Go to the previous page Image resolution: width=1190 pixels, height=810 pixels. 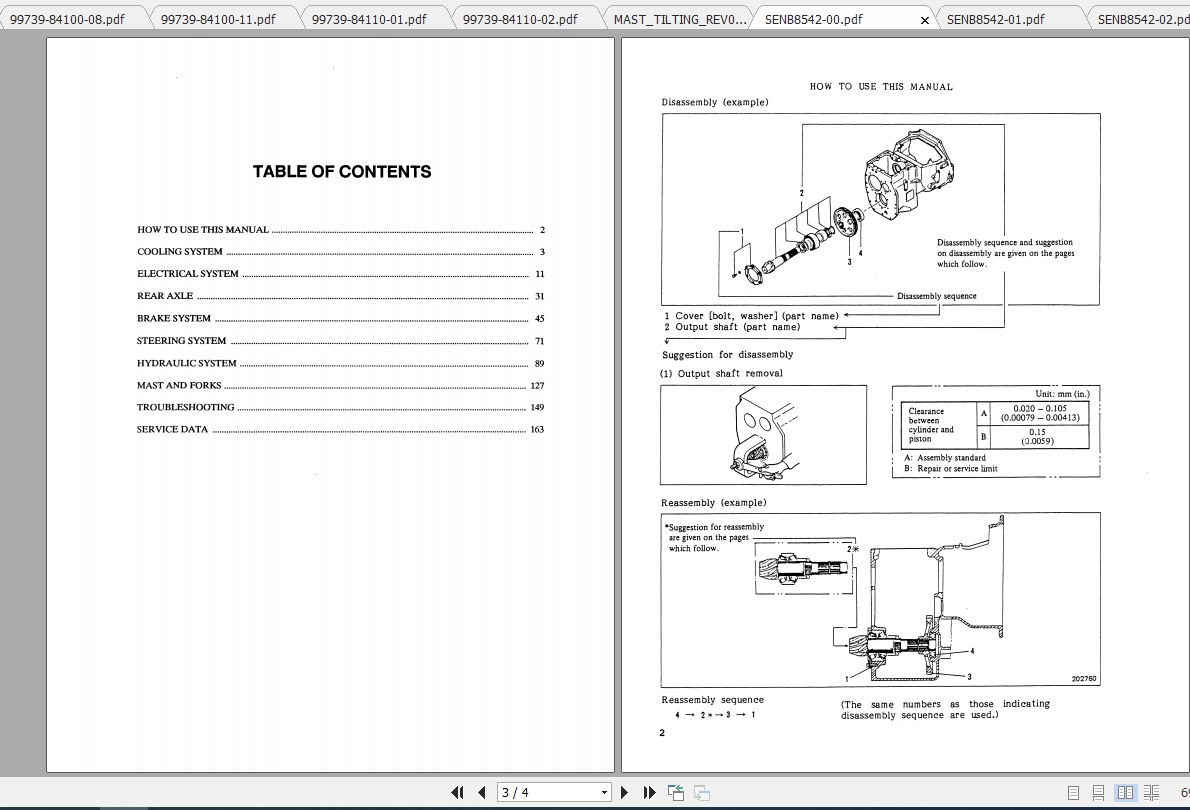[481, 792]
